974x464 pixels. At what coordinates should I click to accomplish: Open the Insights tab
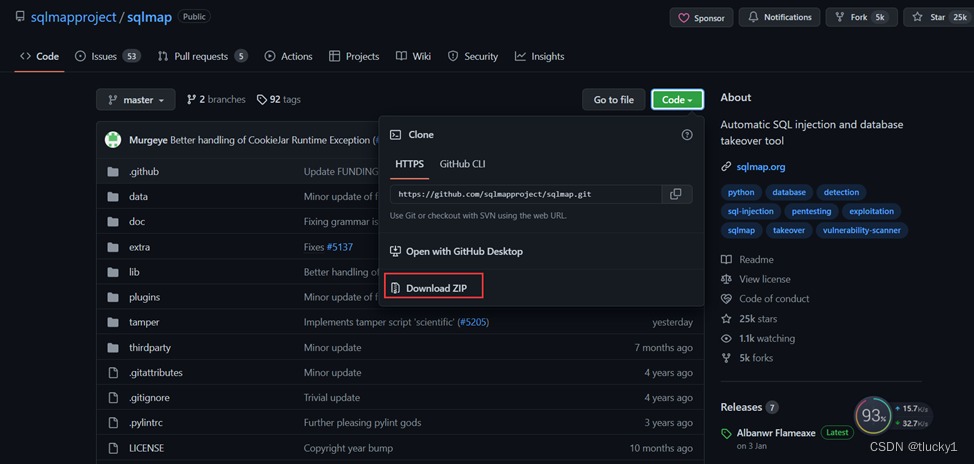pos(540,57)
